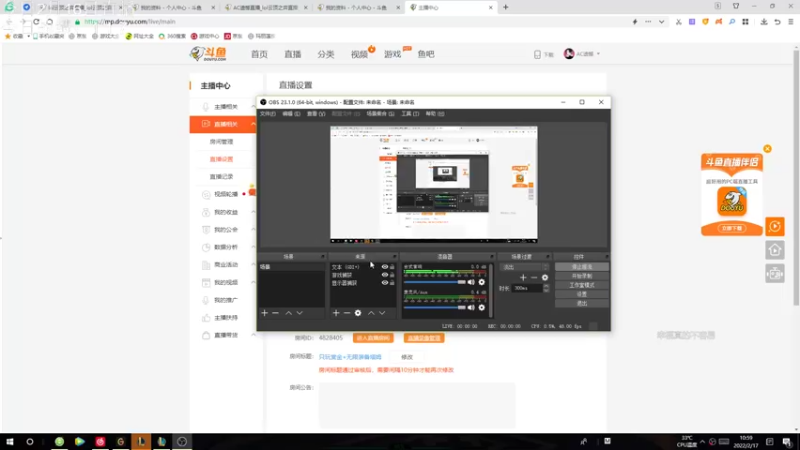Screen dimensions: 800x450
Task: Click 开始录制 to start recording
Action: 582,276
